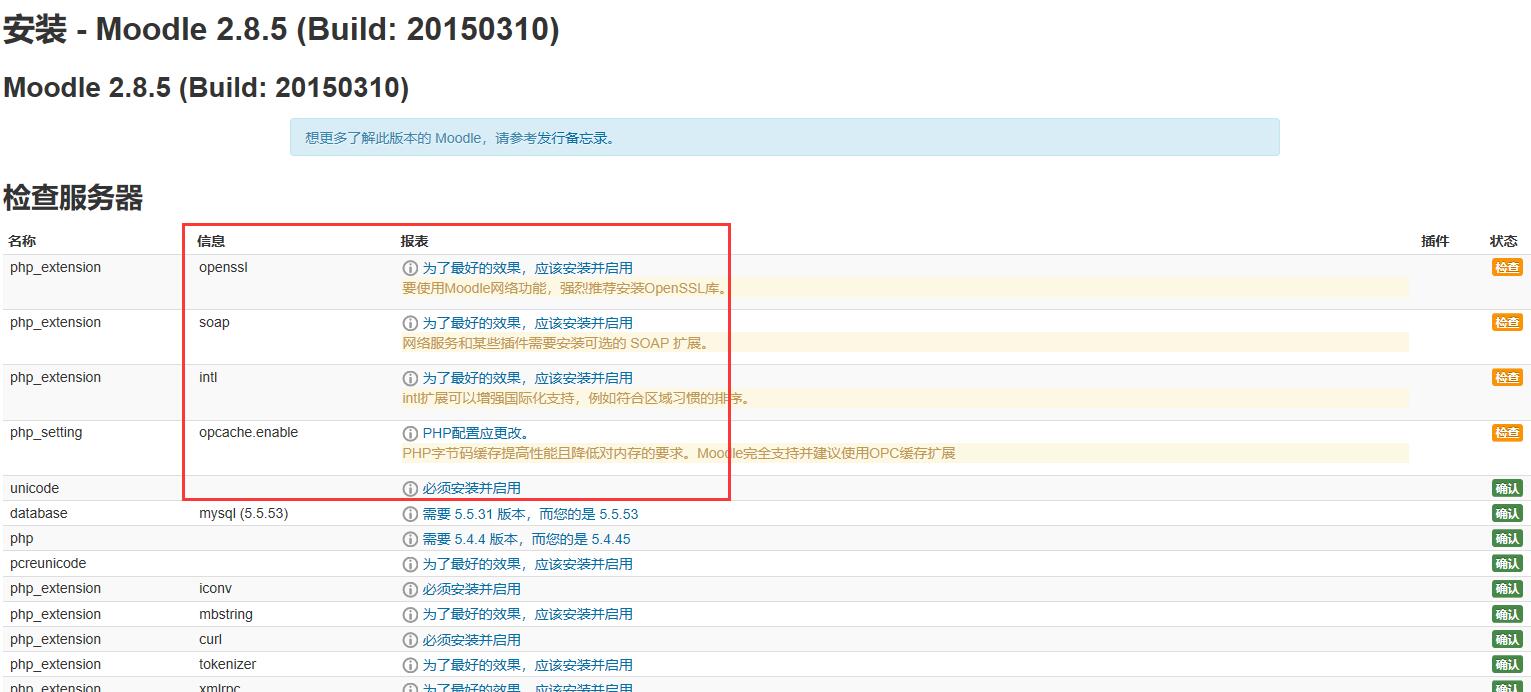Click the info icon in the opcache.enable row
Screen dimensions: 1531x692
click(x=410, y=433)
